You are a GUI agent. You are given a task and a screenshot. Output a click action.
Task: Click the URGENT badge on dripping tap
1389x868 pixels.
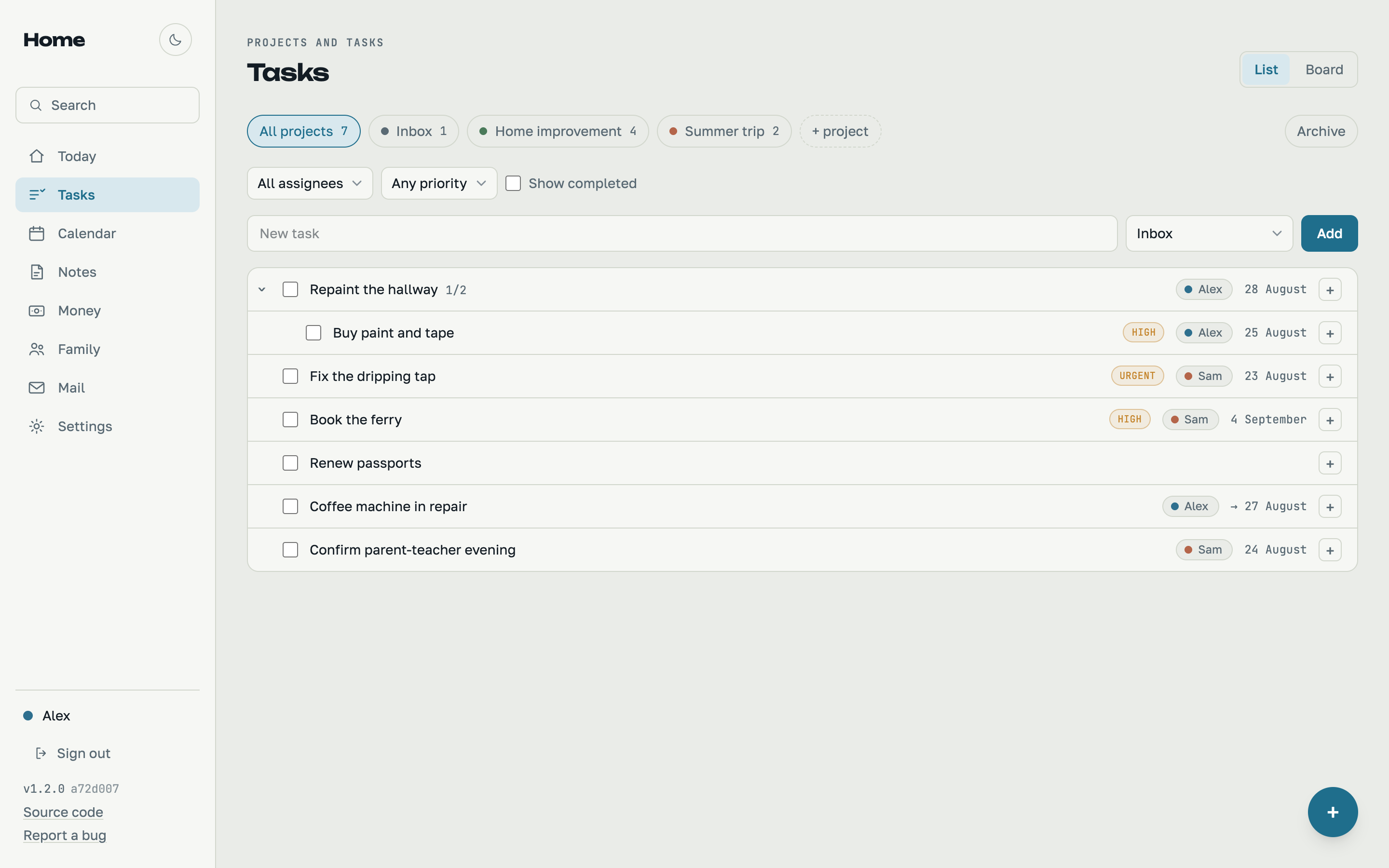point(1137,376)
